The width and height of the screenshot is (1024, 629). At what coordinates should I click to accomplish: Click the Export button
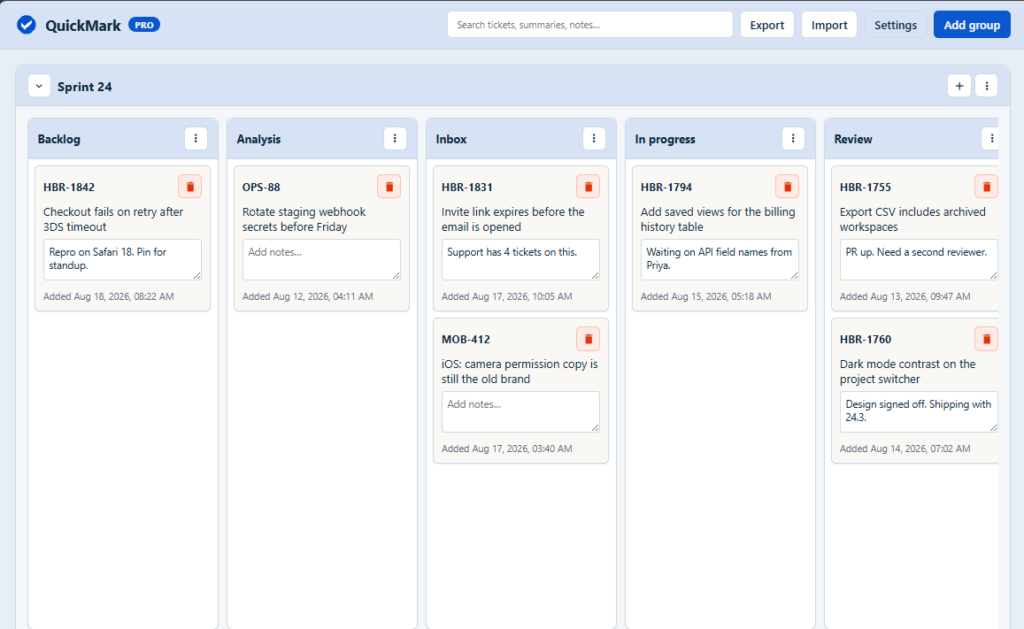tap(767, 25)
